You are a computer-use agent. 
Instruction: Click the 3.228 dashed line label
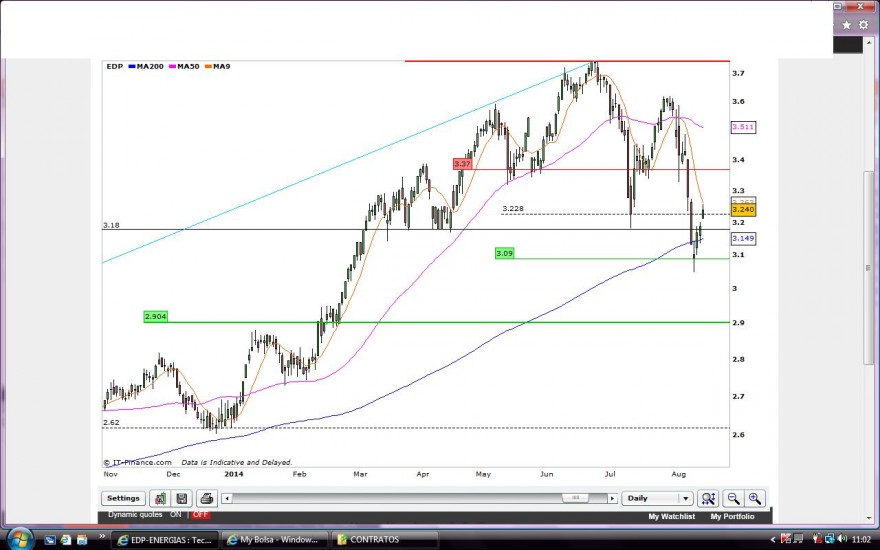[513, 208]
